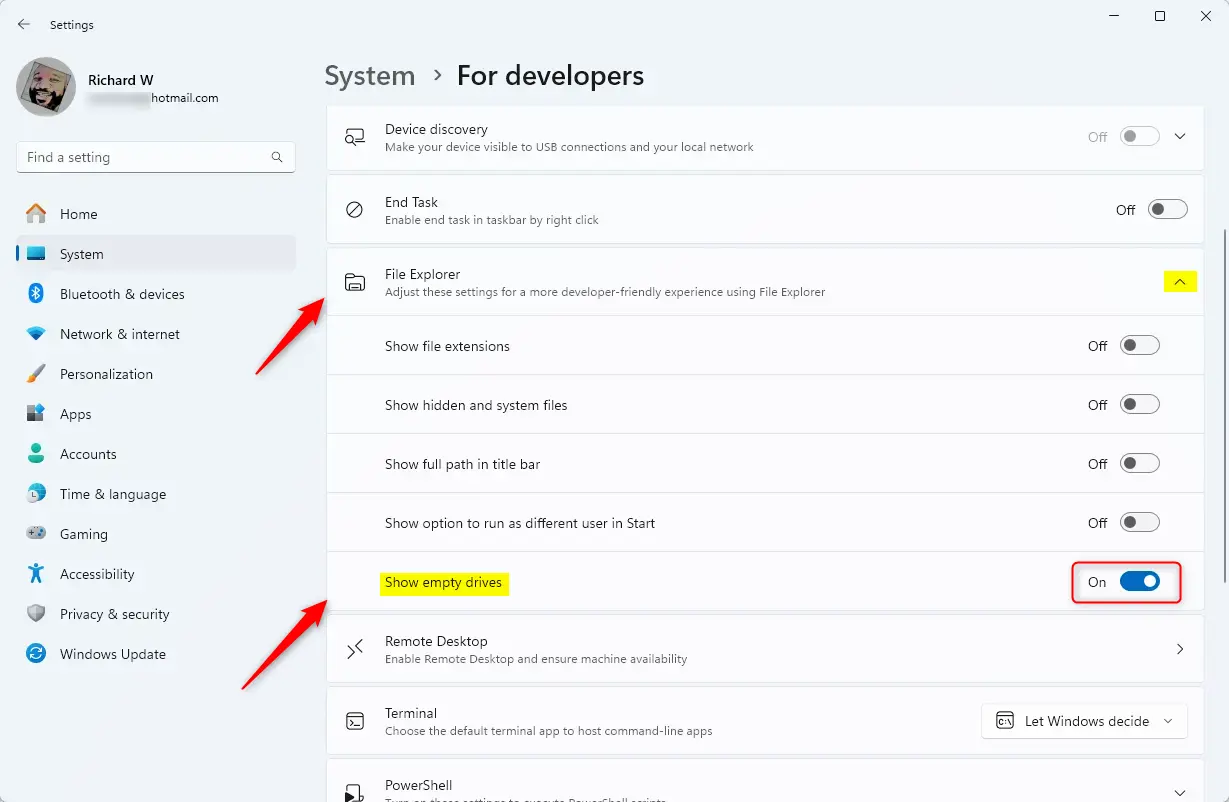Open Network & internet page
Viewport: 1229px width, 802px height.
(x=119, y=334)
